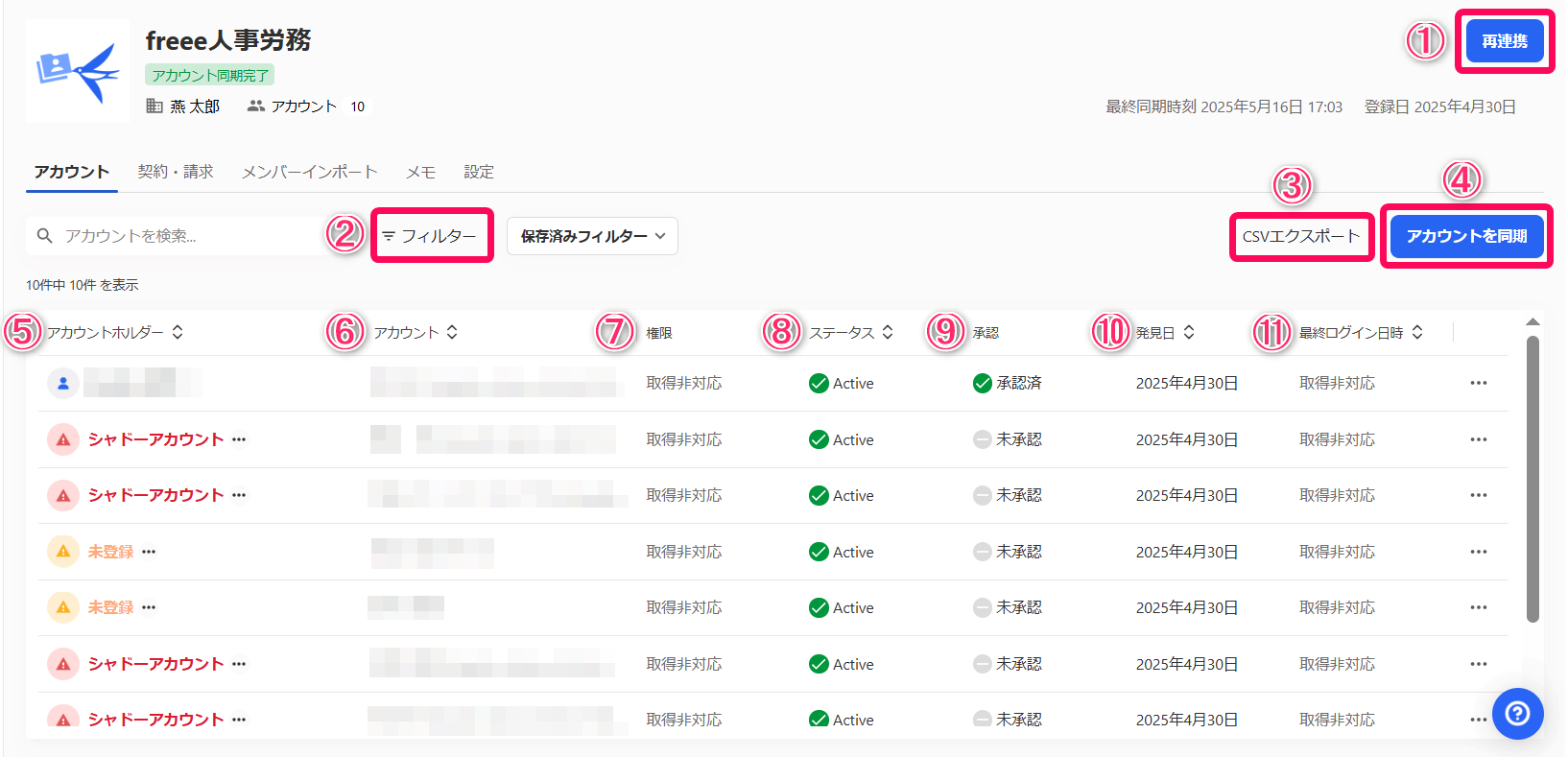
Task: Click the アカウント people icon in header
Action: pyautogui.click(x=255, y=106)
